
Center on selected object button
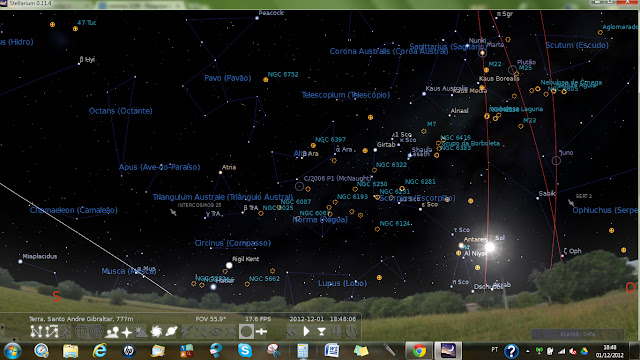[x=201, y=331]
